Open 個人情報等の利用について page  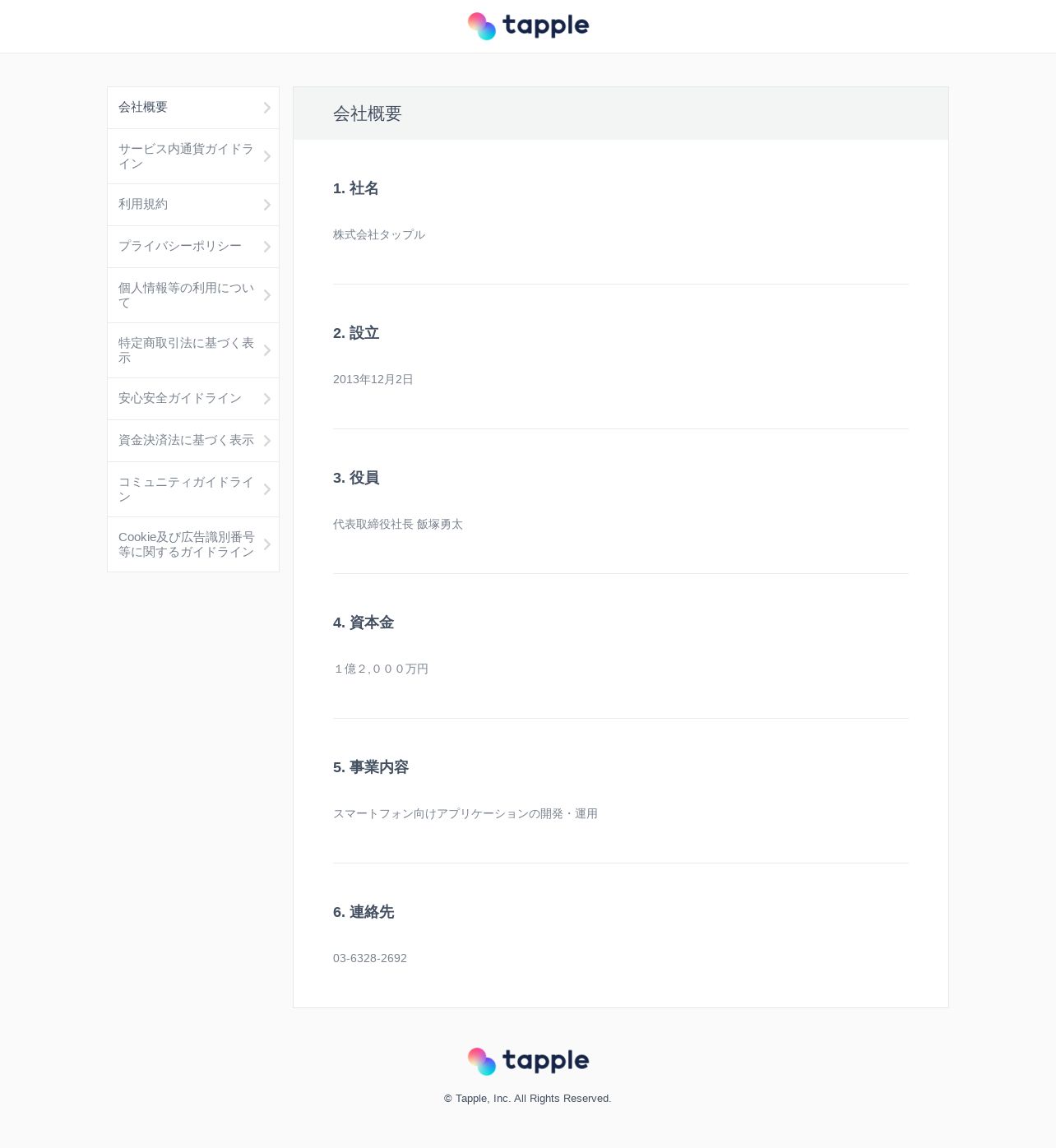tap(193, 295)
